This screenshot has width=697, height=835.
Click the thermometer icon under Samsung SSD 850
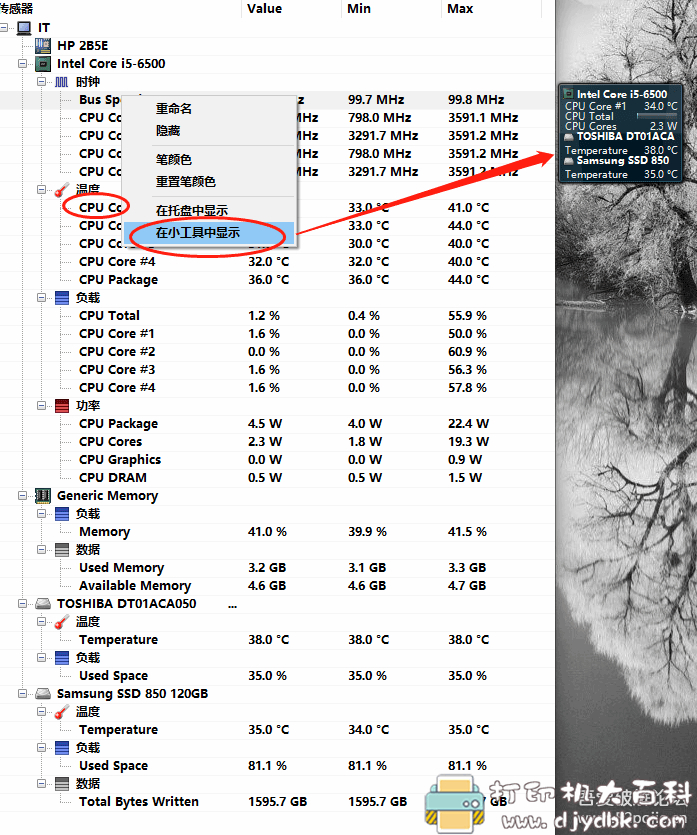[62, 711]
